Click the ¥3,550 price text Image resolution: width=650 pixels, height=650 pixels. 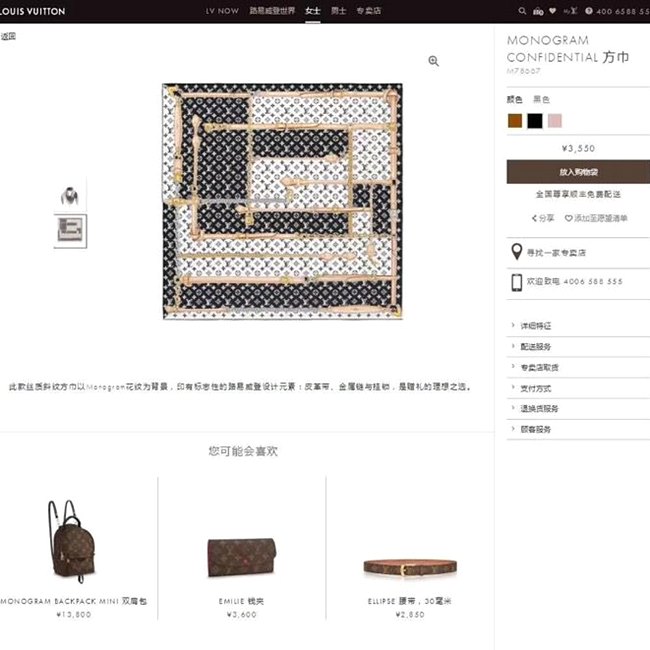click(578, 148)
